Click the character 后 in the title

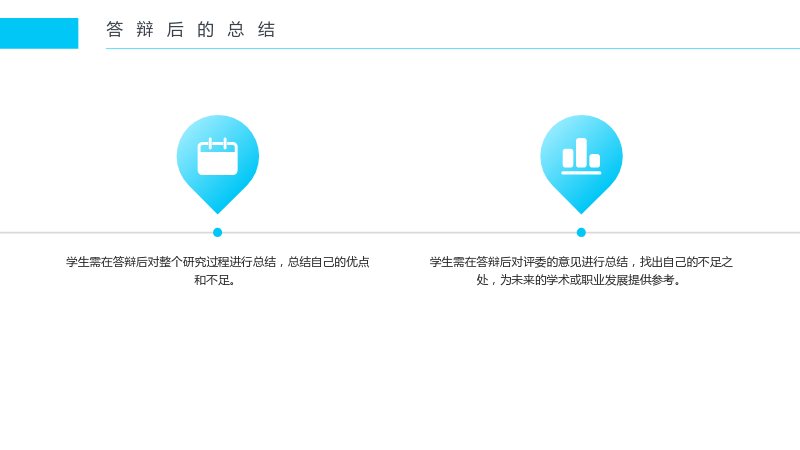point(175,30)
